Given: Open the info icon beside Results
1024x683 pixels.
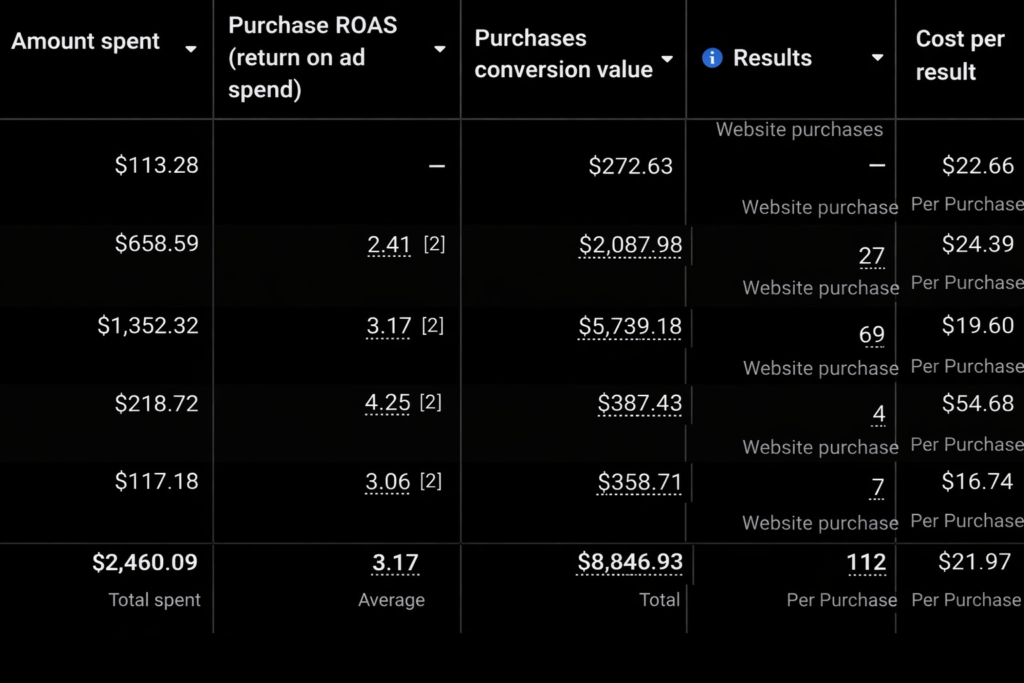Looking at the screenshot, I should click(x=712, y=58).
